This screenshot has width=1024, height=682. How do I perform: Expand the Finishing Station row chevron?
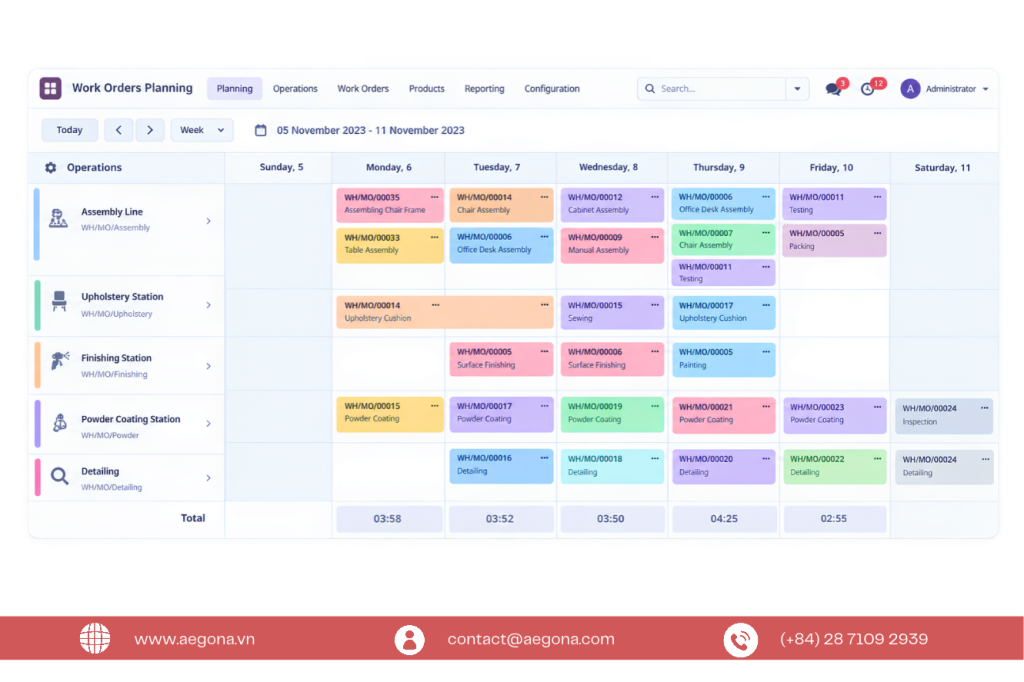pos(208,366)
